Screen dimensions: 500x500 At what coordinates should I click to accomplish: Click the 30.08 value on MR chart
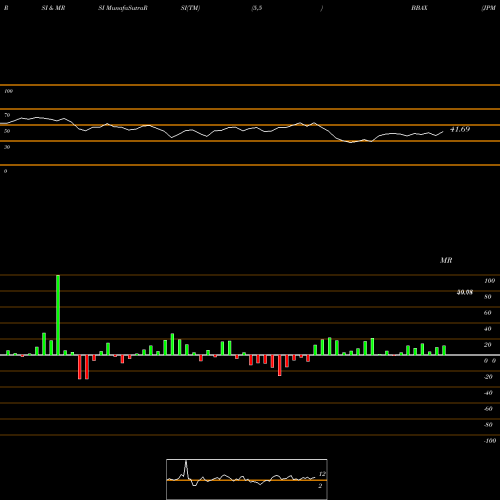coord(465,292)
